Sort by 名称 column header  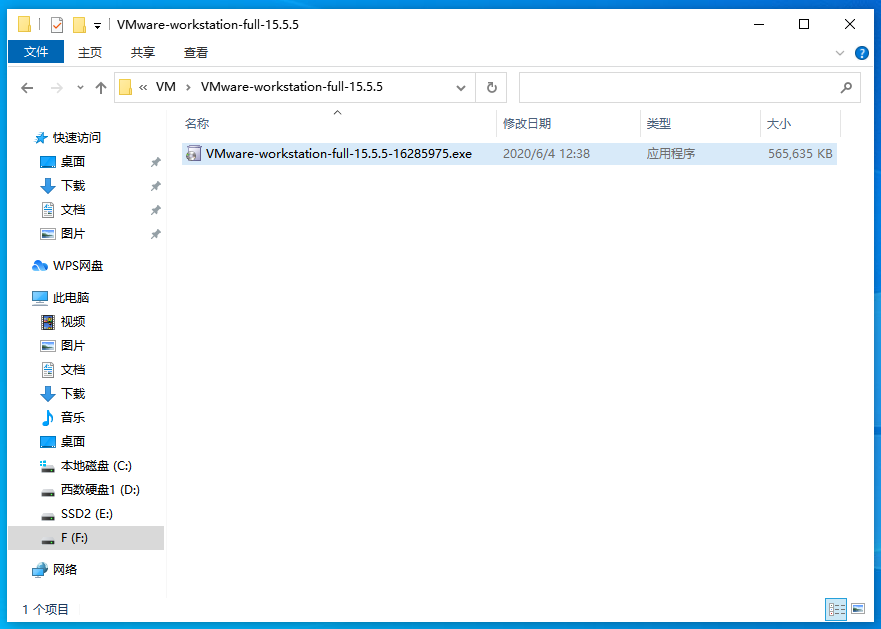[339, 124]
